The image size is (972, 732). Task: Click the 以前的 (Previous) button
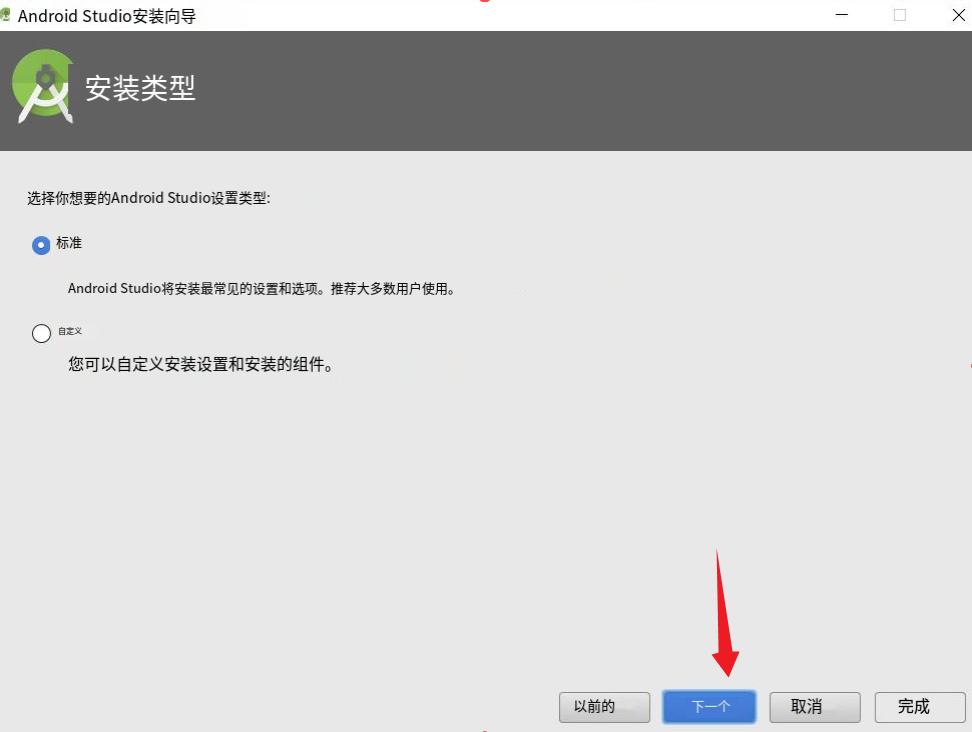pos(604,707)
